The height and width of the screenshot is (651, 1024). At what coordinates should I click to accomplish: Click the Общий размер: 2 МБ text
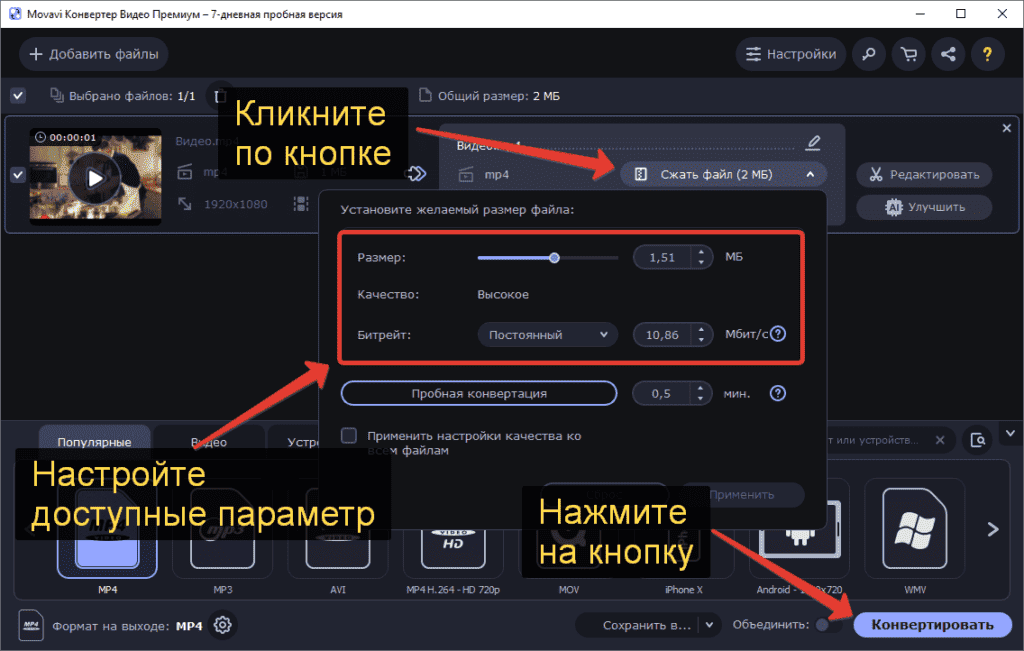click(x=498, y=96)
